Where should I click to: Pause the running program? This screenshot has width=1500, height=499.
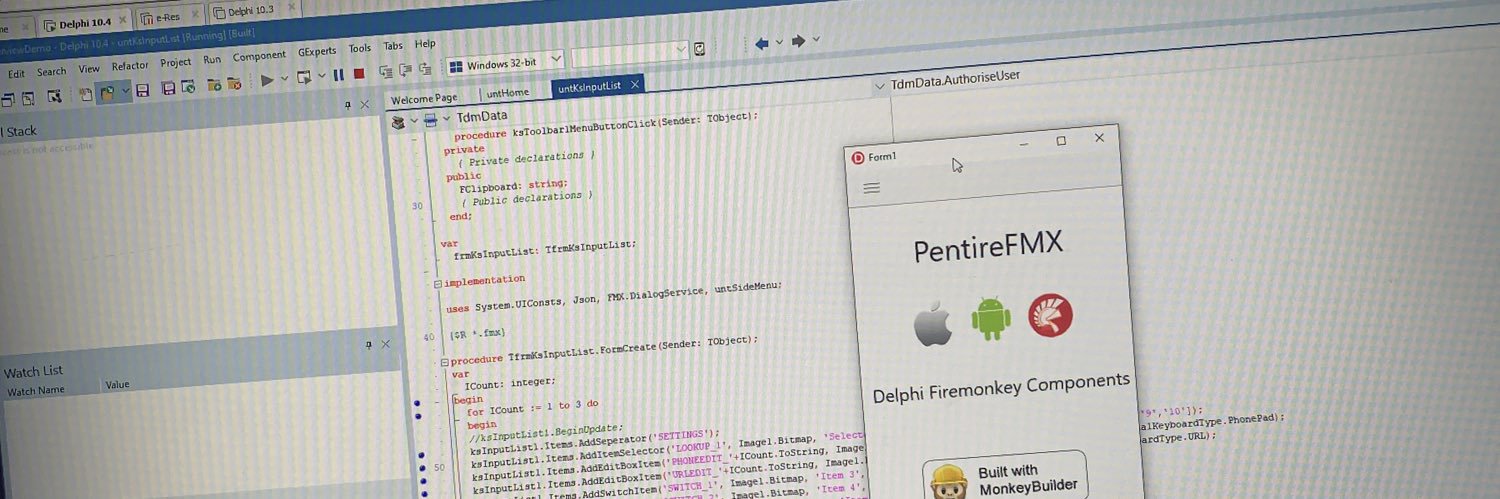[338, 75]
